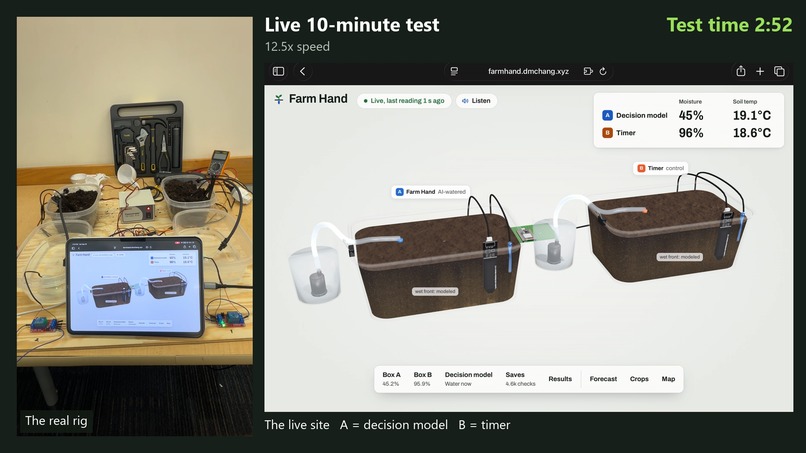Screen dimensions: 806x453
Task: Select the orange B Timer badge
Action: (607, 133)
